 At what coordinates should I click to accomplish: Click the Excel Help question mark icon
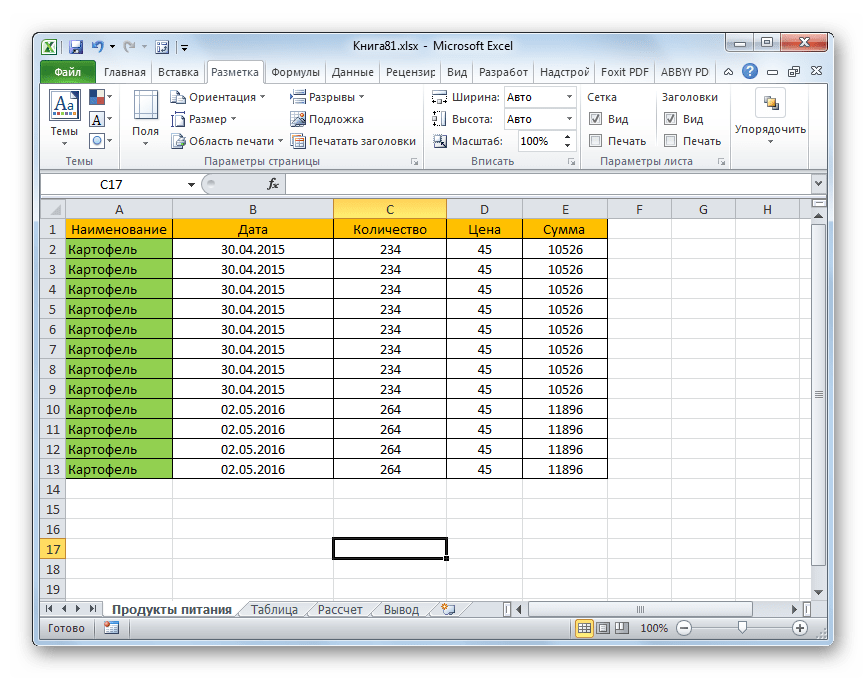(750, 71)
